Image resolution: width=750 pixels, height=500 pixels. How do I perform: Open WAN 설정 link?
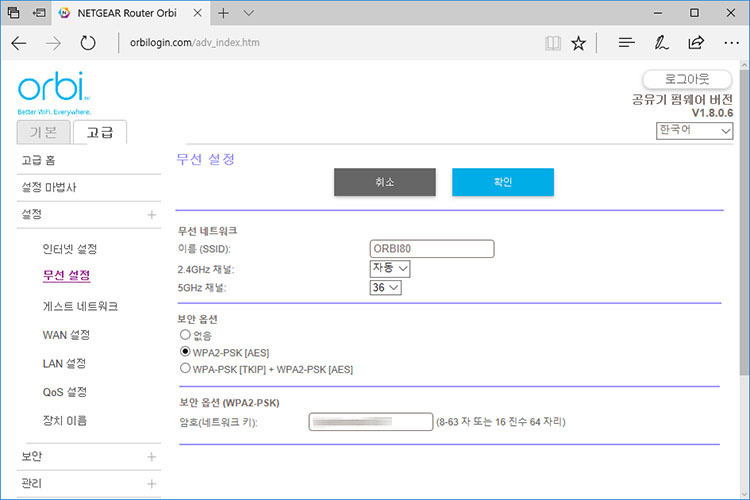(x=66, y=335)
